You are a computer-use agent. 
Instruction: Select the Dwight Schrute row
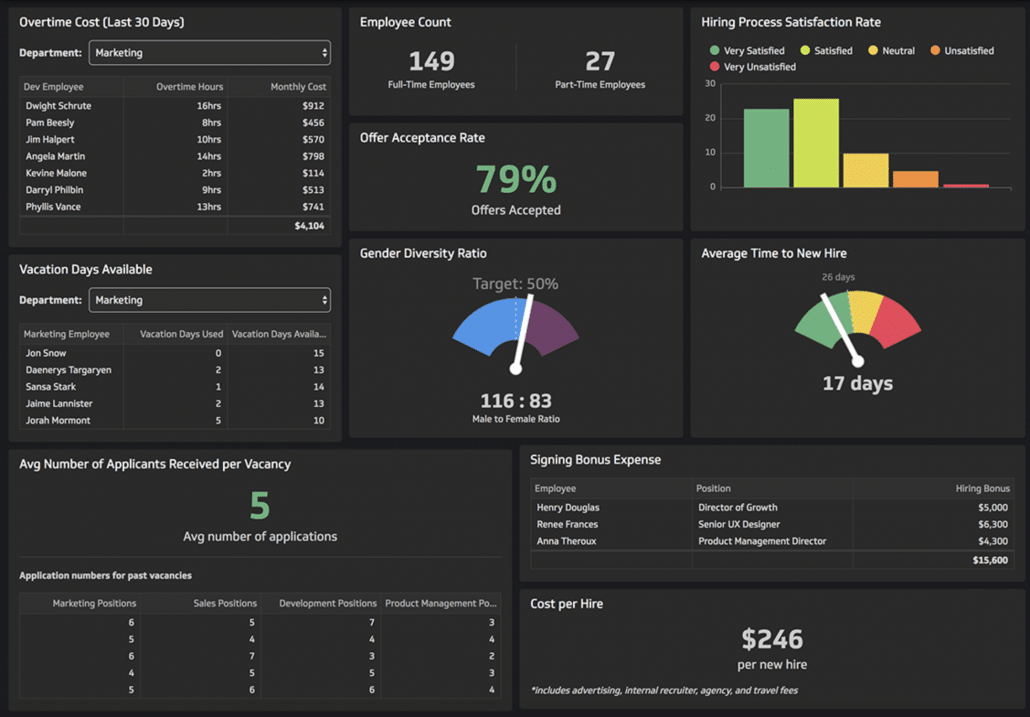point(58,106)
